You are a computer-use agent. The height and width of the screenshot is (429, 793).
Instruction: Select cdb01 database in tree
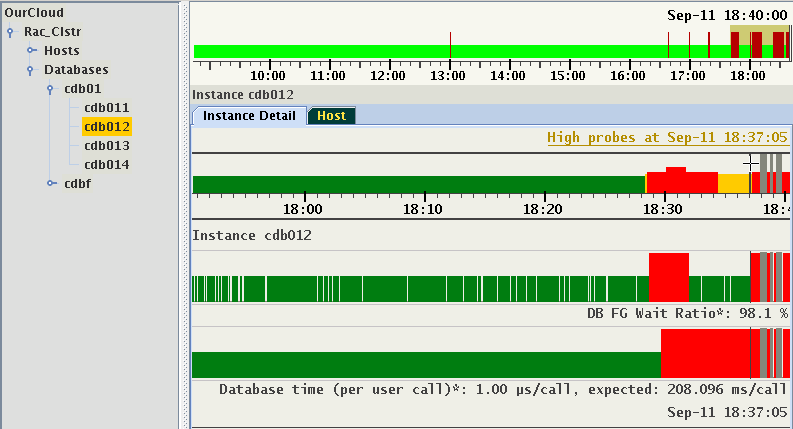(x=82, y=89)
